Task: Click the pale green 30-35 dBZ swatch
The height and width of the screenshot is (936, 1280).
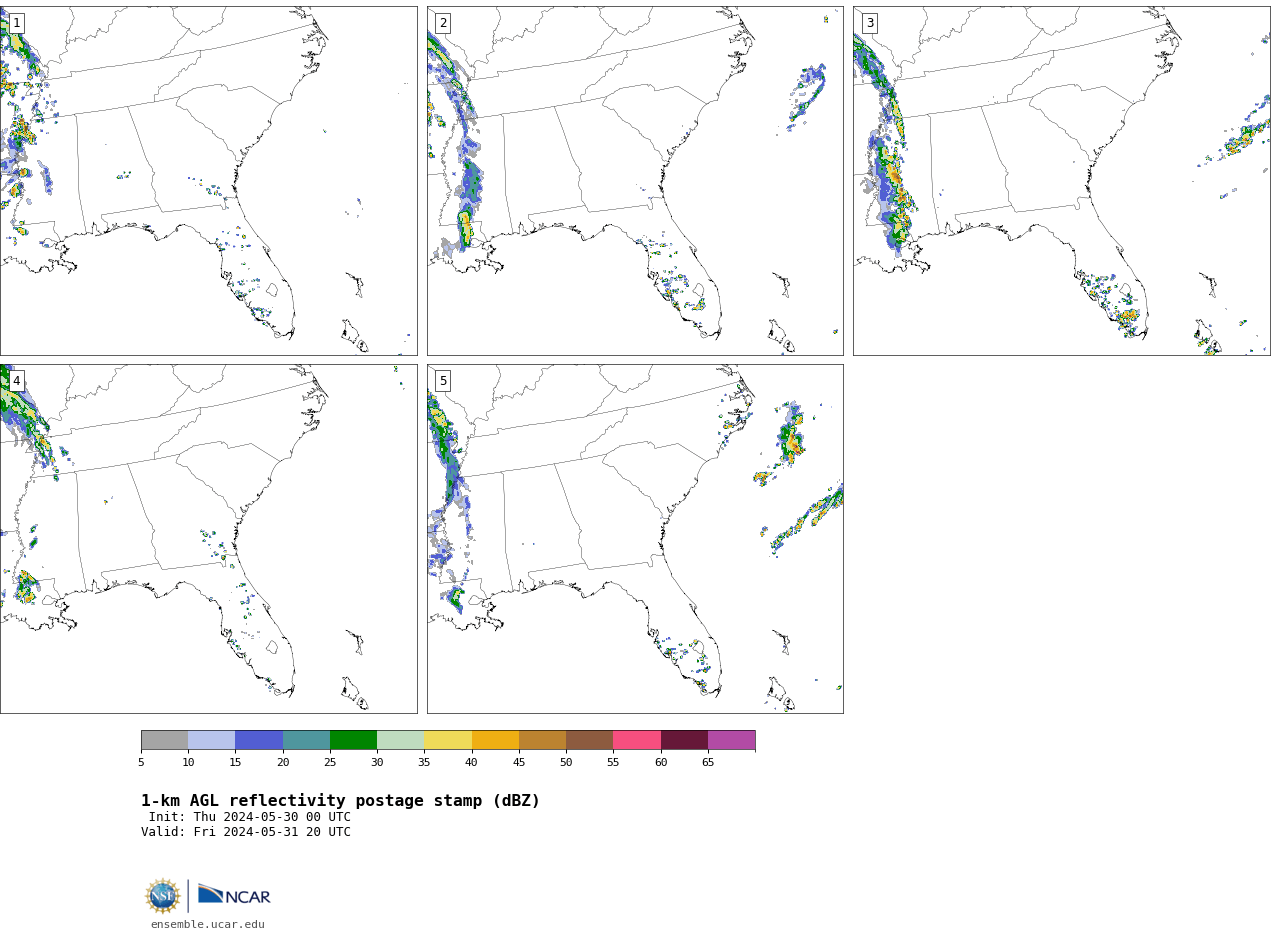Action: (x=400, y=740)
